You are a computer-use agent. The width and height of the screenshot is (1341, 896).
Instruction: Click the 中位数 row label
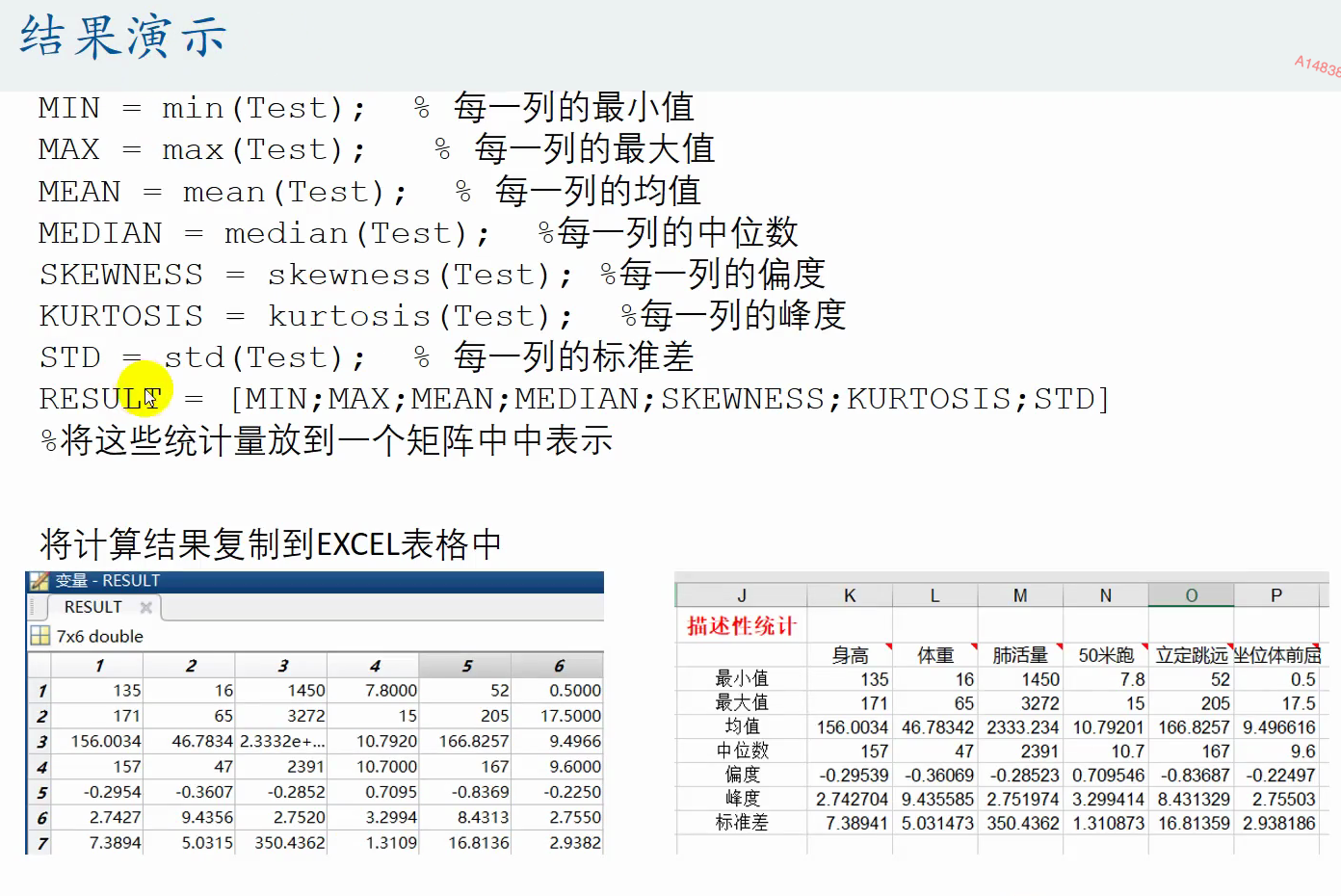coord(742,751)
